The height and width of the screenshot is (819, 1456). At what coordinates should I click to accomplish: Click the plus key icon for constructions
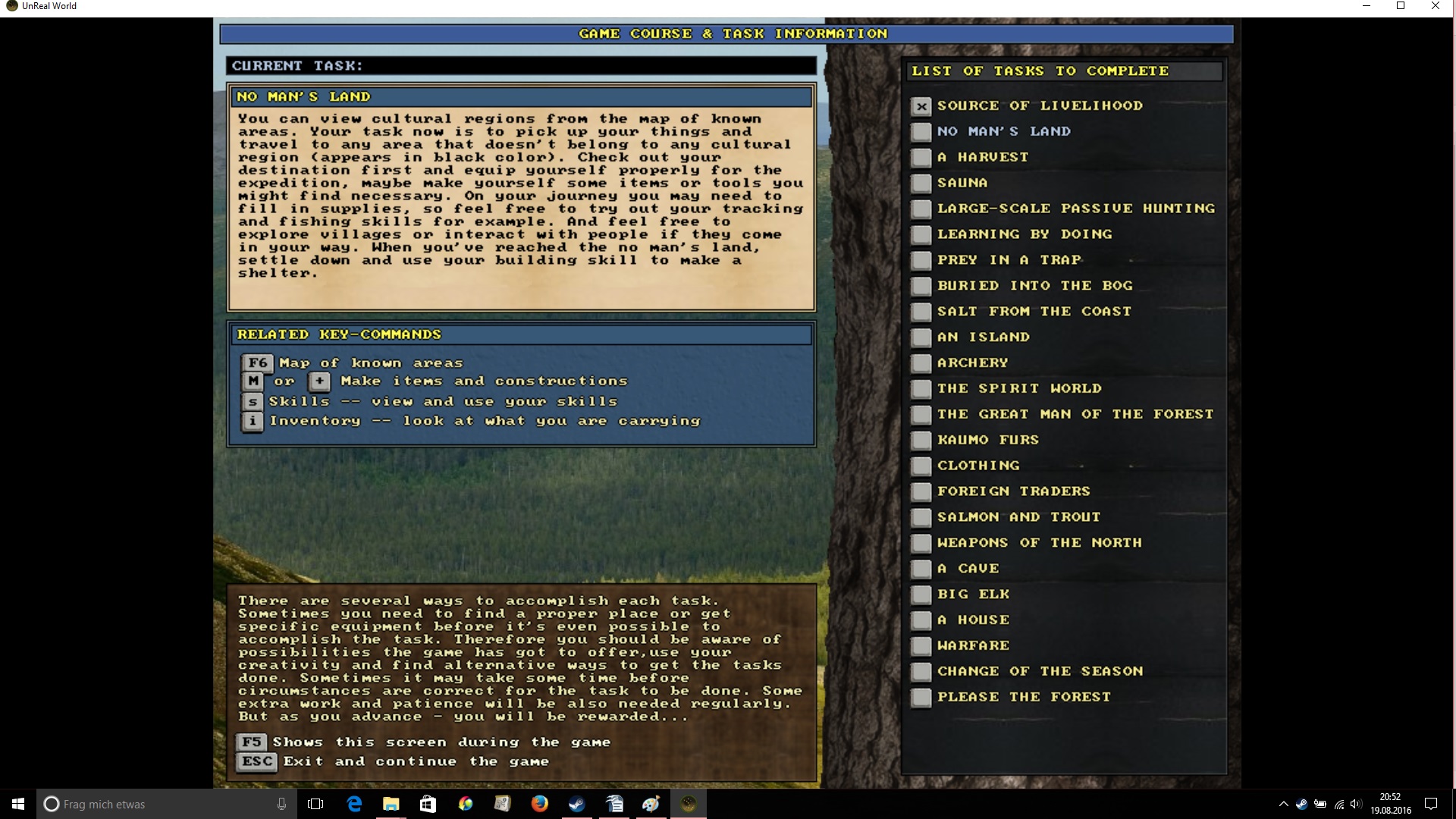click(319, 381)
